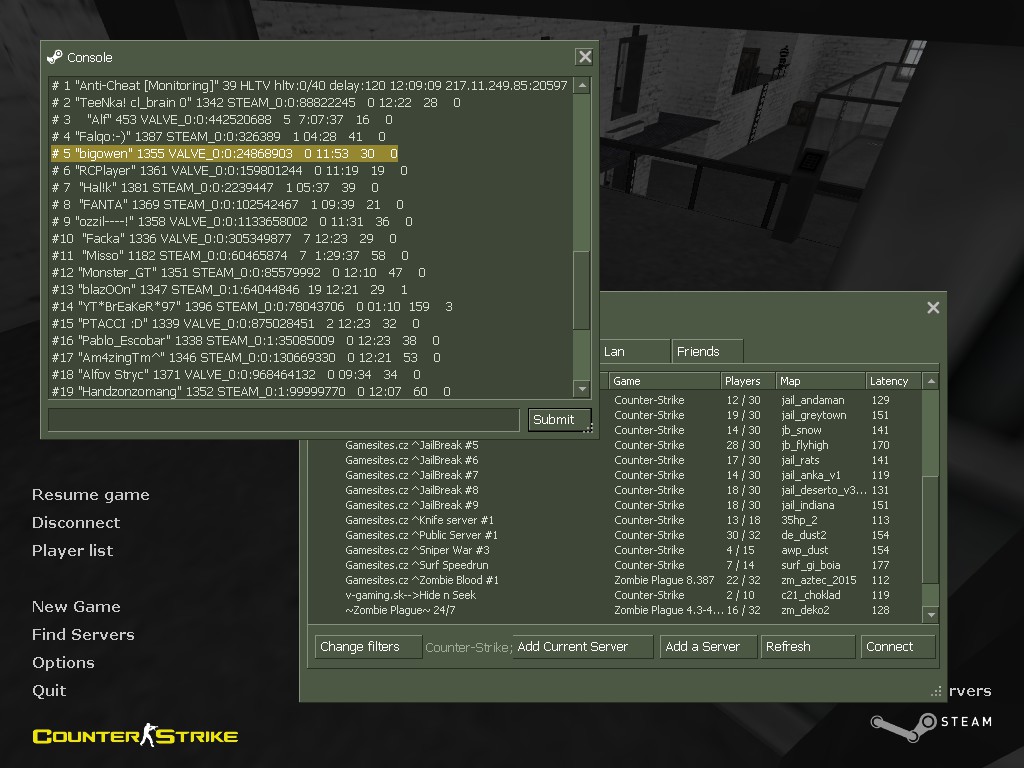Click the console scrollbar down arrow
Screen dimensions: 1024x768
(581, 389)
